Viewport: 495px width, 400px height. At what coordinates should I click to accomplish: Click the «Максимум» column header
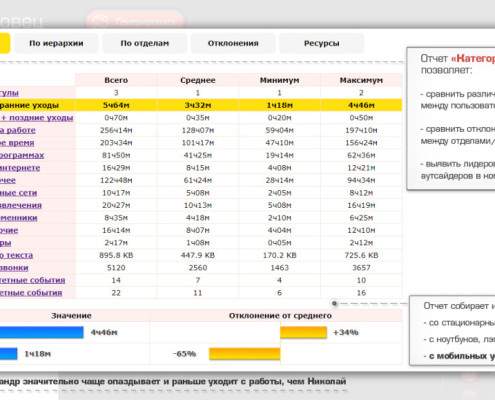(361, 80)
